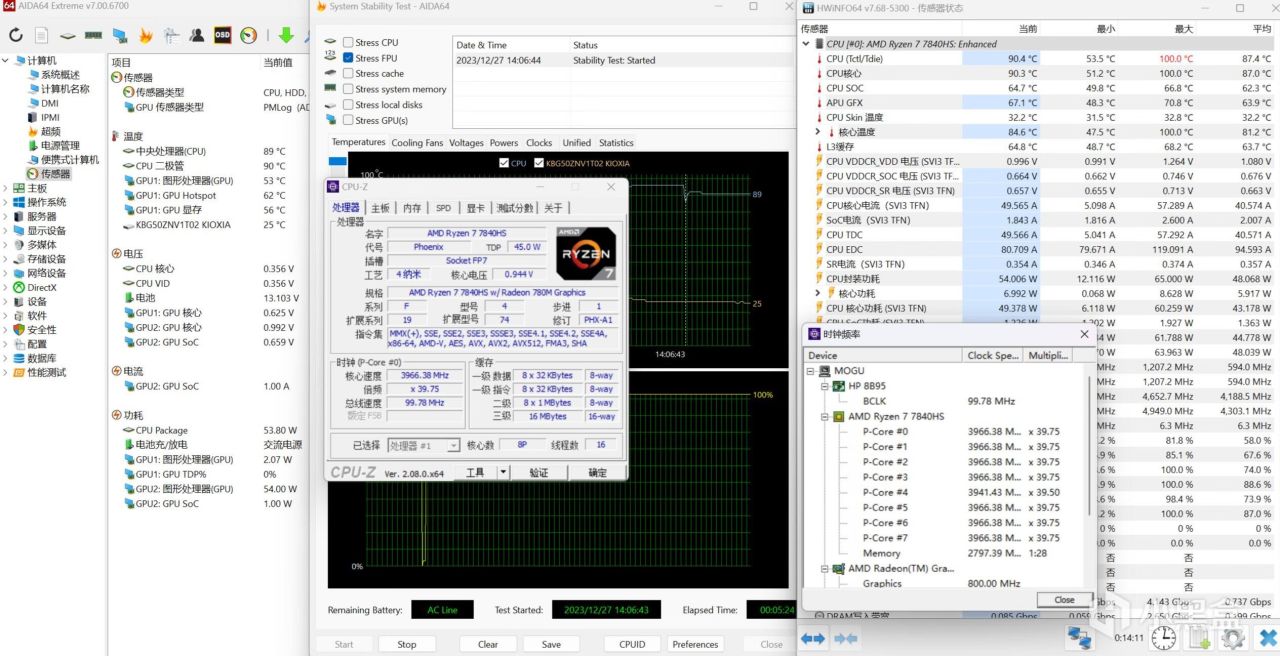Viewport: 1280px width, 656px height.
Task: Enable Stress local disks checkbox
Action: [348, 105]
